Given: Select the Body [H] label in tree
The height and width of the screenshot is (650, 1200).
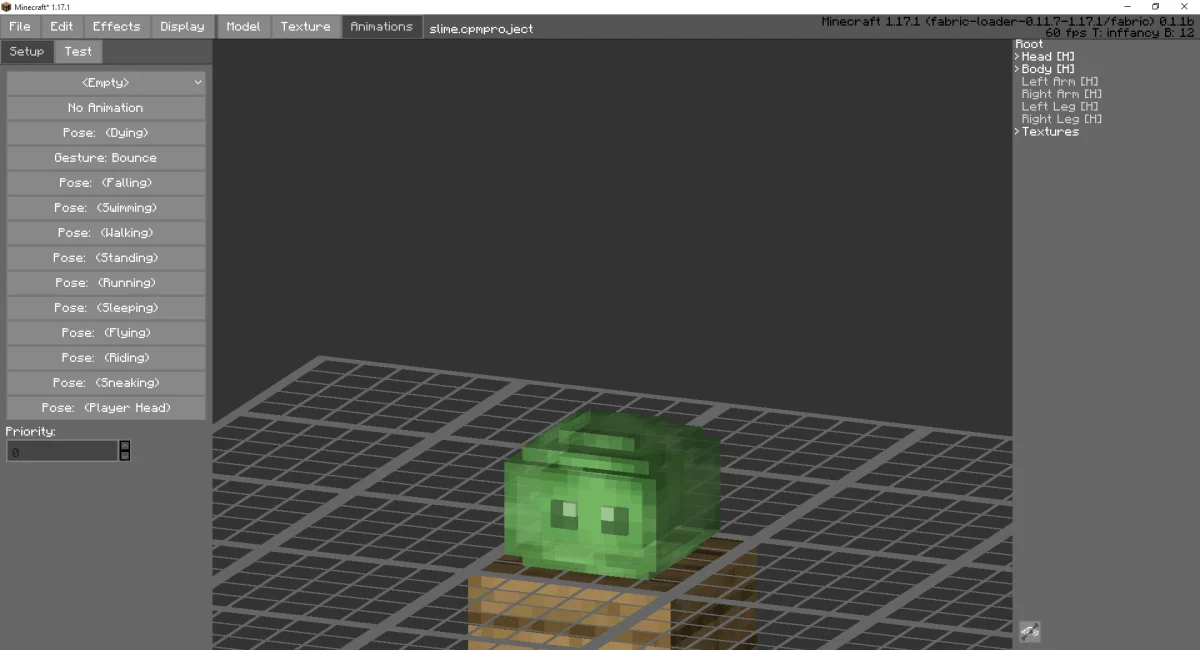Looking at the screenshot, I should 1048,69.
